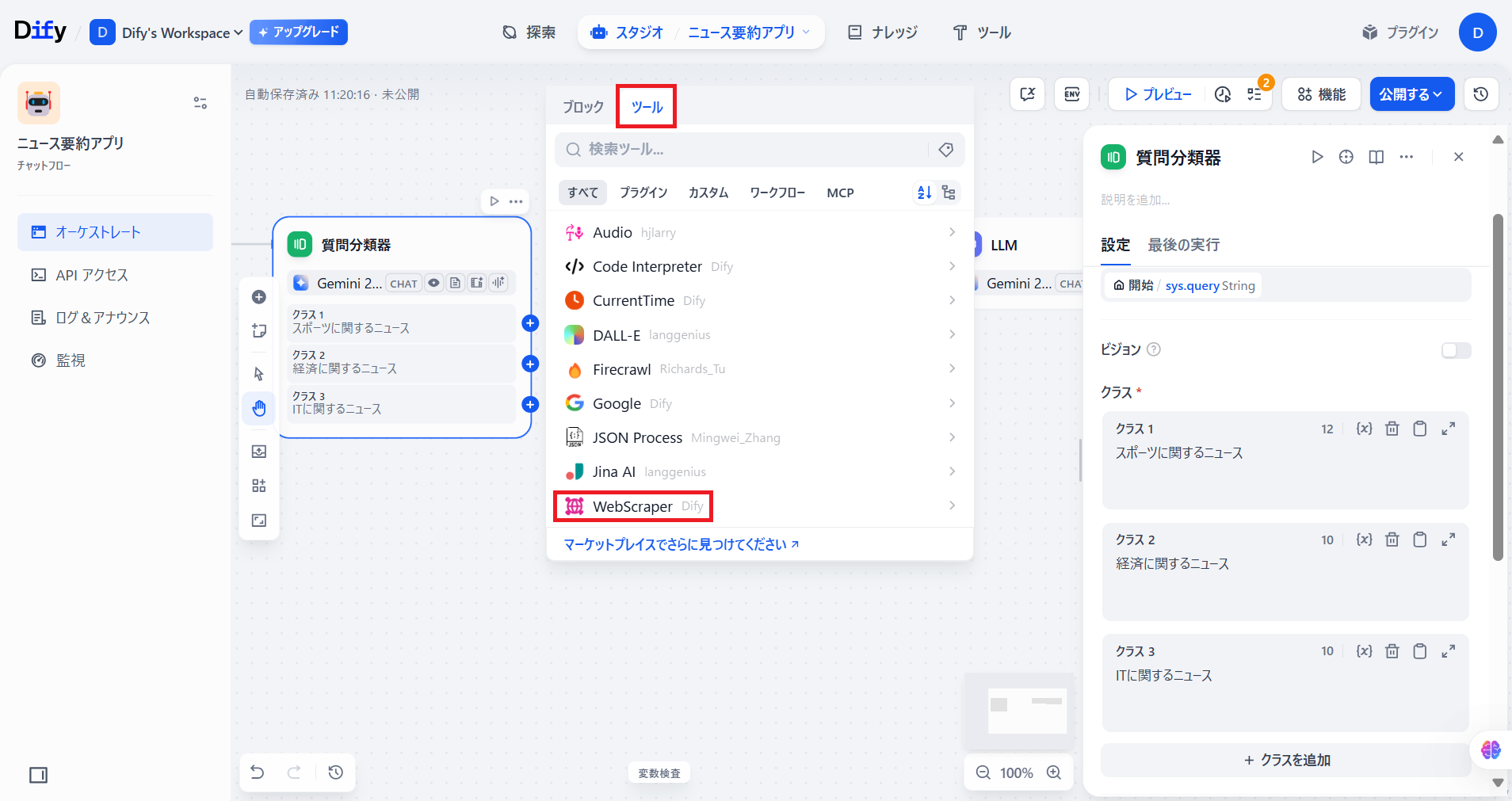Delete クラス 1 with trash icon

[x=1392, y=429]
